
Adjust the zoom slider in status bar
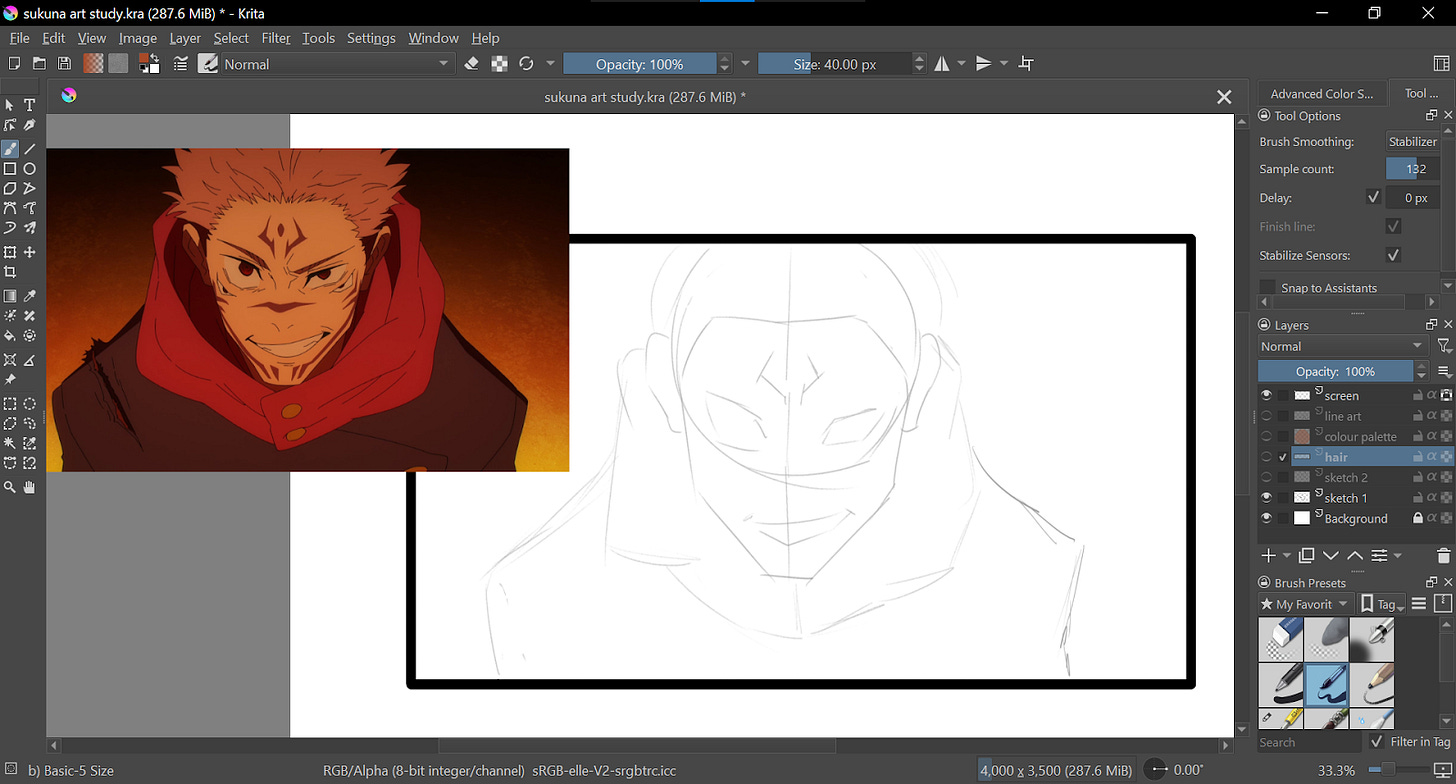[1401, 770]
